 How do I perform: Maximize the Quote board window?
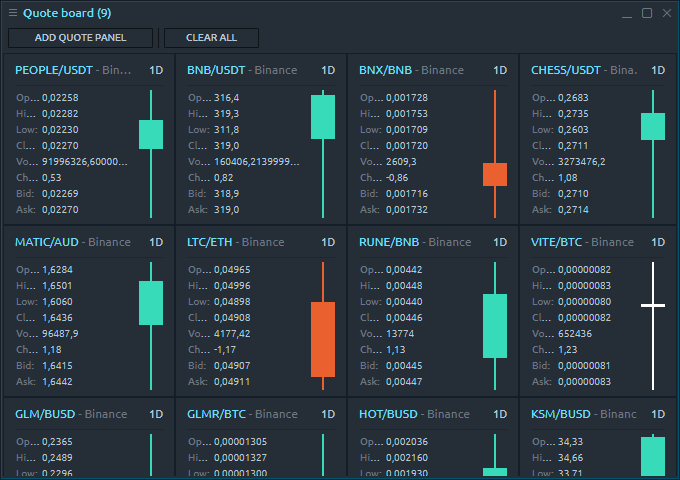647,13
